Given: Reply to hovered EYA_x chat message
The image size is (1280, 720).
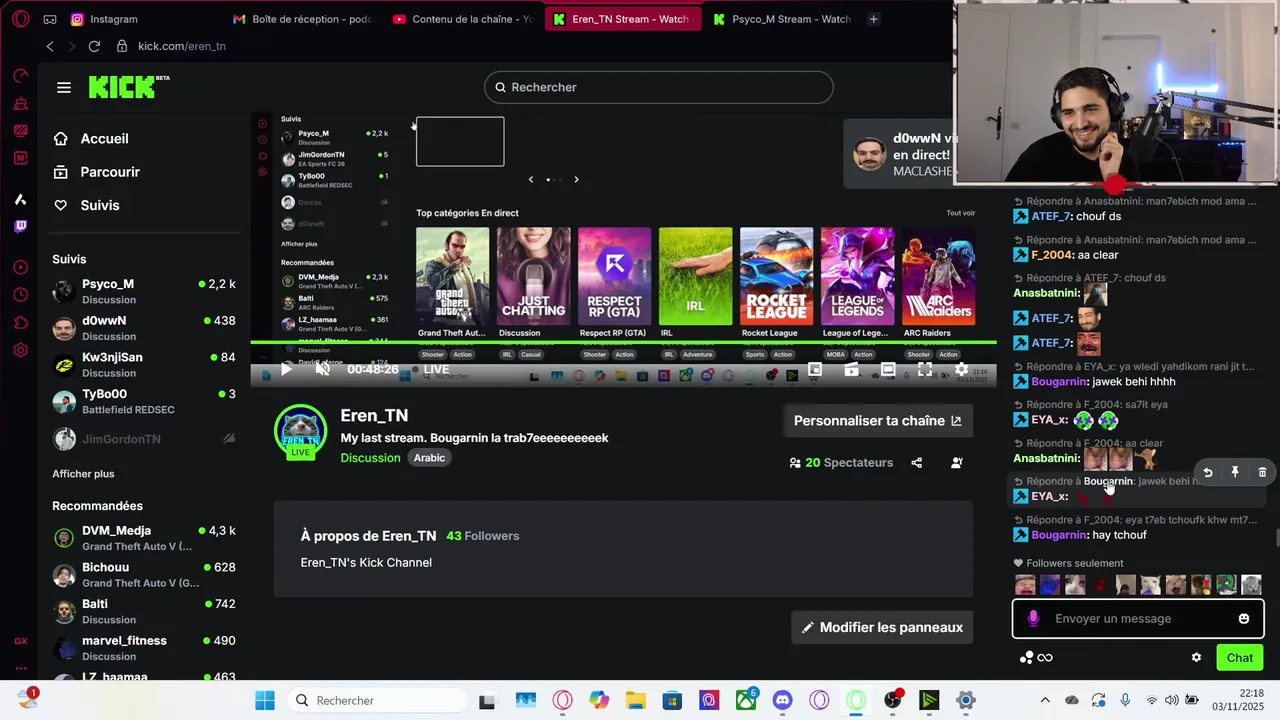Looking at the screenshot, I should pyautogui.click(x=1208, y=472).
